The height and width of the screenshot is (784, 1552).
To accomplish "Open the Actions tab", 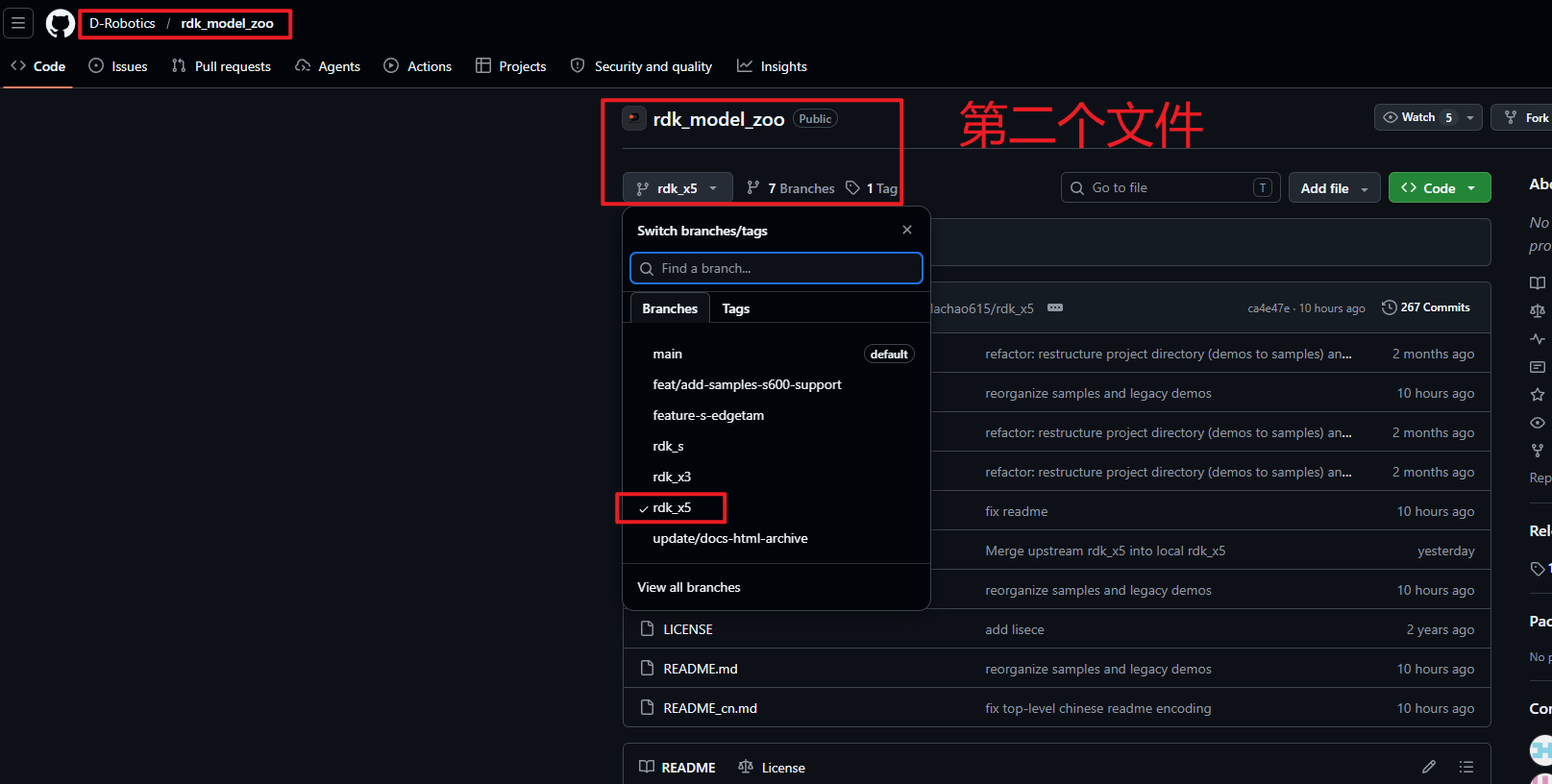I will pos(418,66).
